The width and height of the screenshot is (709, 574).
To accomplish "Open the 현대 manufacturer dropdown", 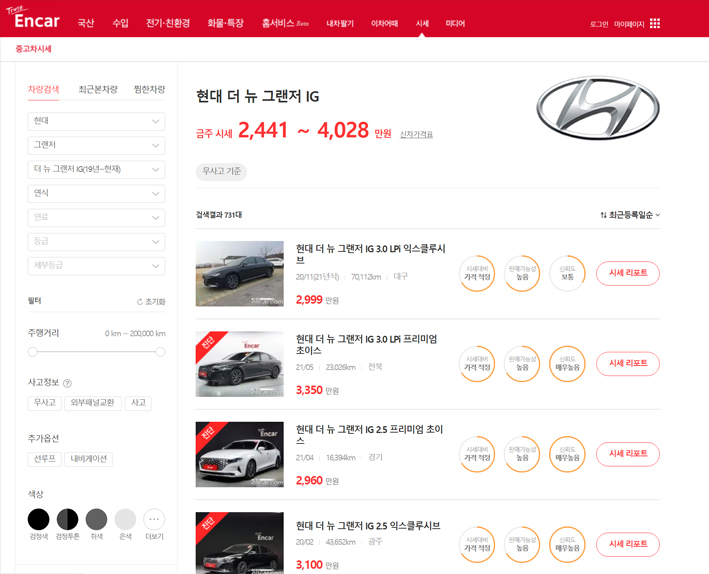I will (x=96, y=121).
